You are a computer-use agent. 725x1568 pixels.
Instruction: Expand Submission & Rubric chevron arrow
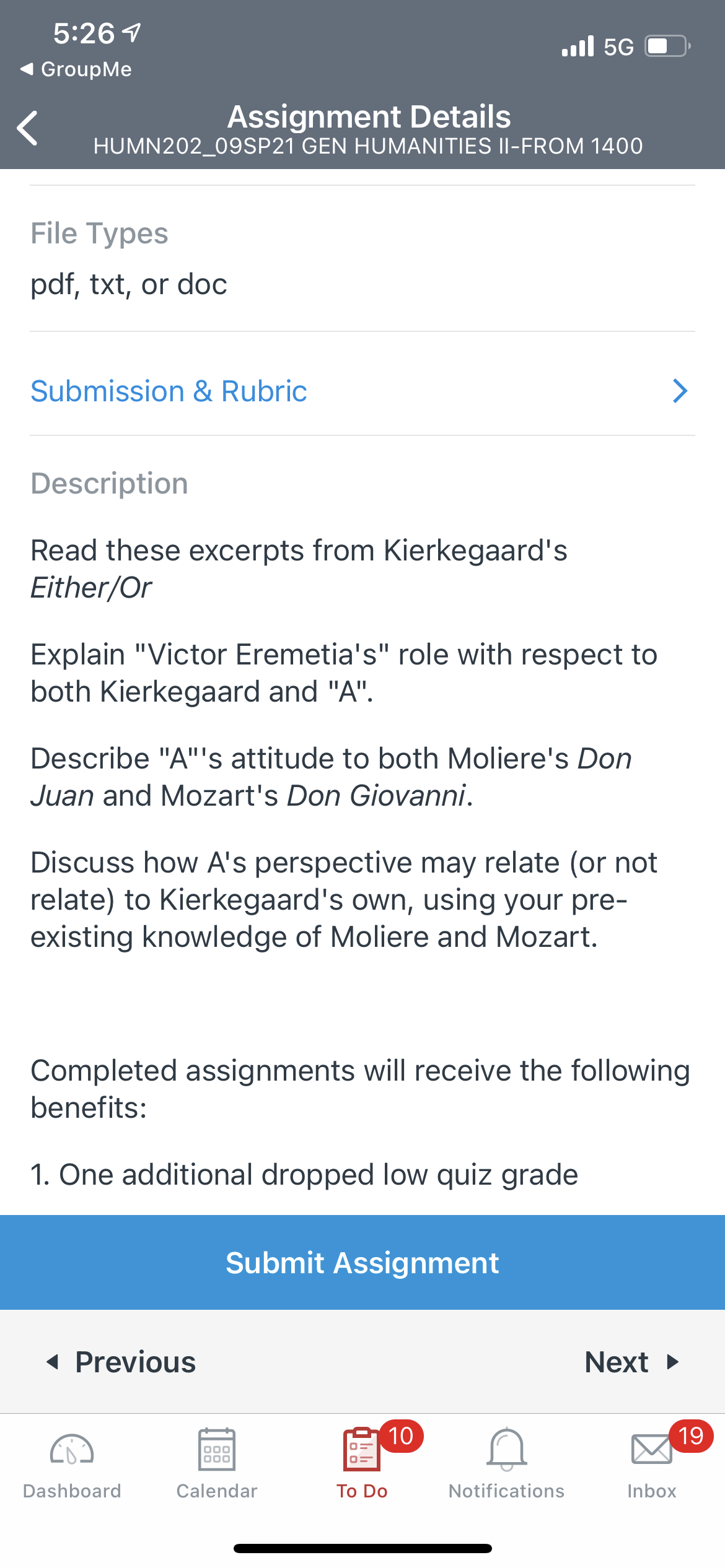coord(680,391)
